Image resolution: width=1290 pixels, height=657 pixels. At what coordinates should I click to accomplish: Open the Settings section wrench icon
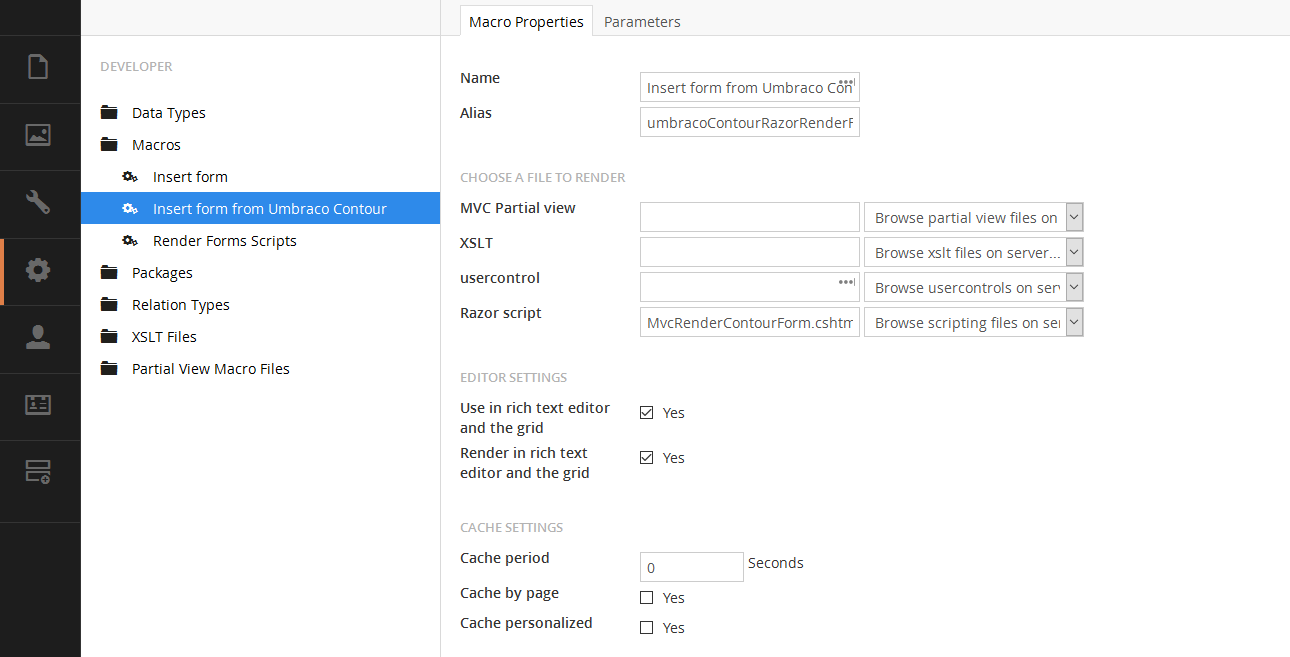[38, 202]
